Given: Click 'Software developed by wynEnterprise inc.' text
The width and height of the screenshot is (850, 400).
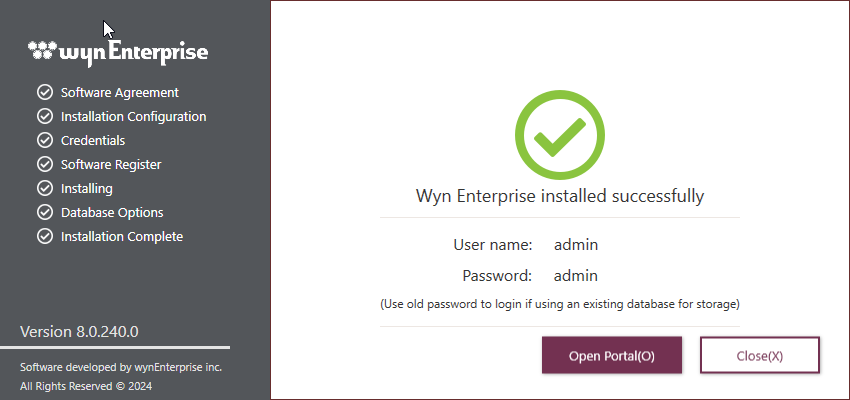Looking at the screenshot, I should pyautogui.click(x=121, y=367).
